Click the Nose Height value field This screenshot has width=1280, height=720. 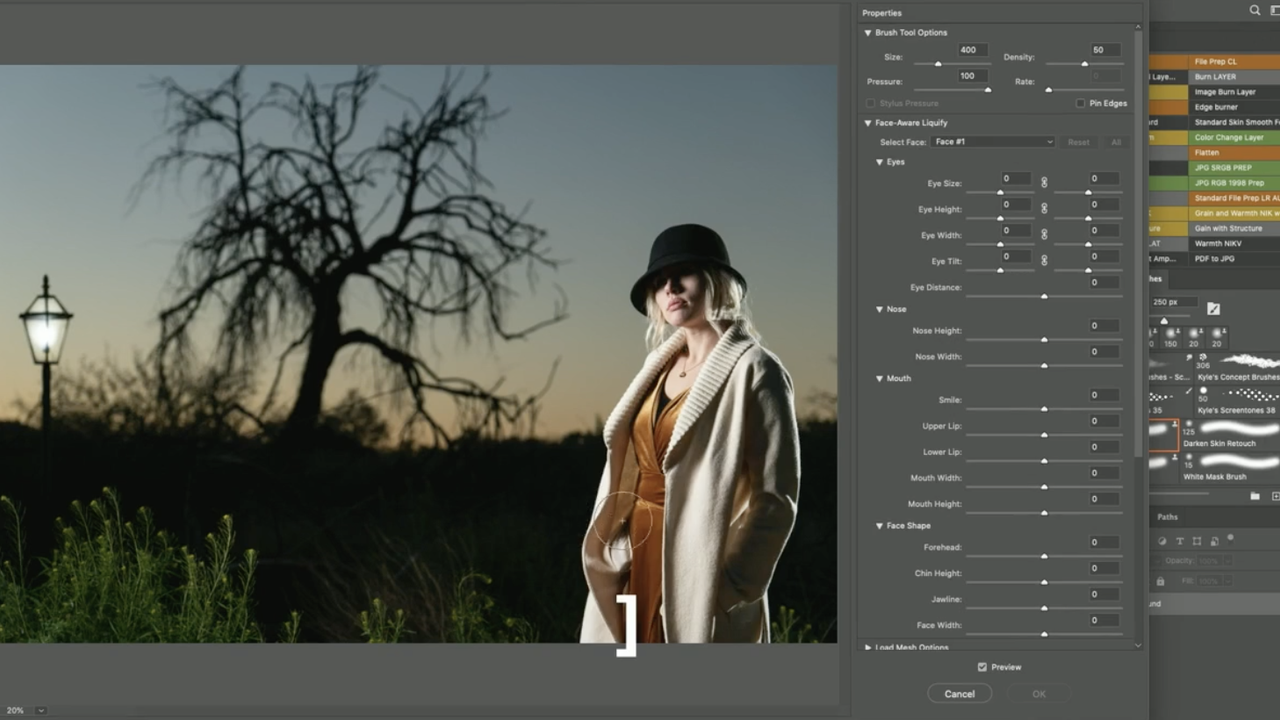(1103, 326)
